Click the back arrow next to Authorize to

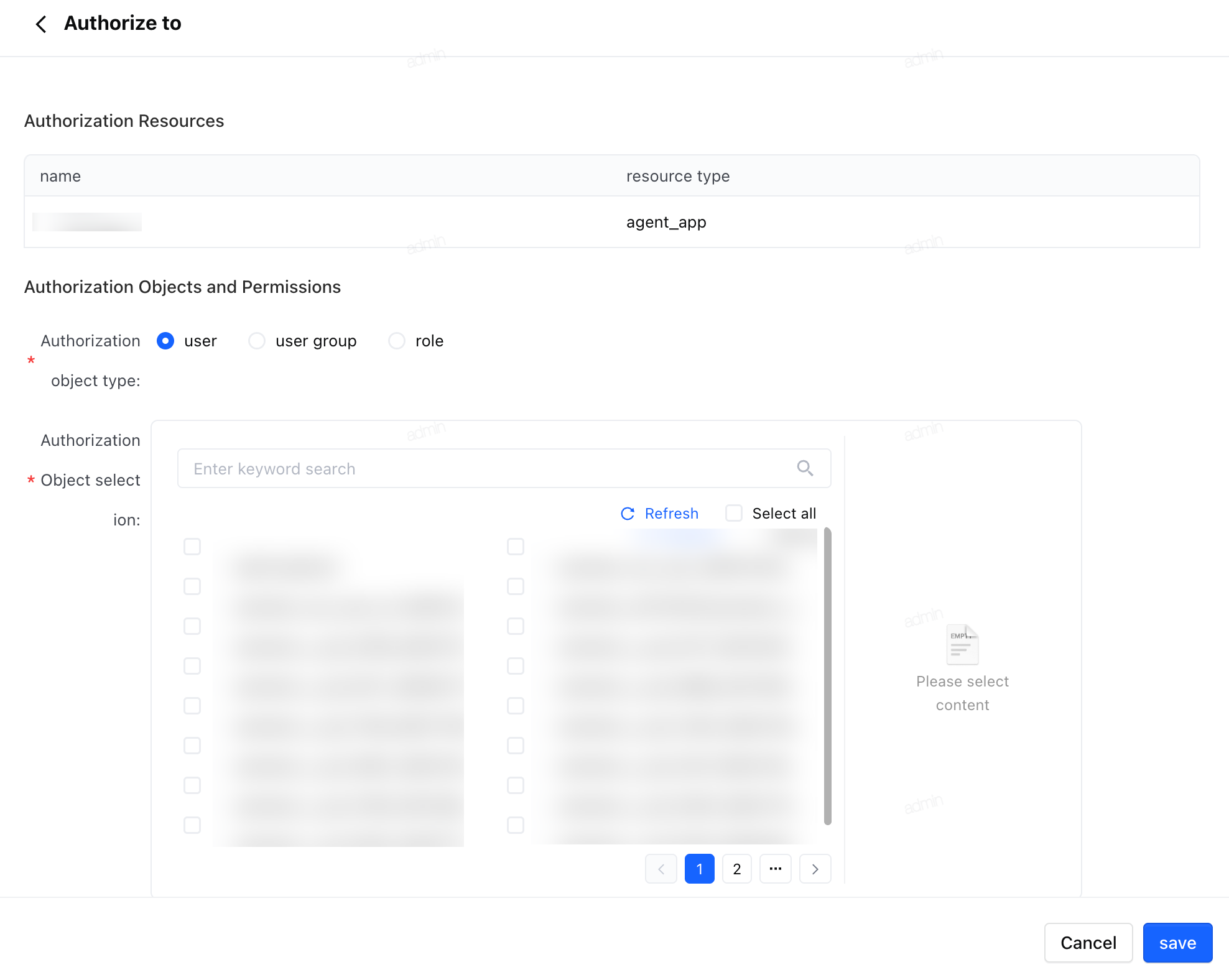[x=41, y=24]
